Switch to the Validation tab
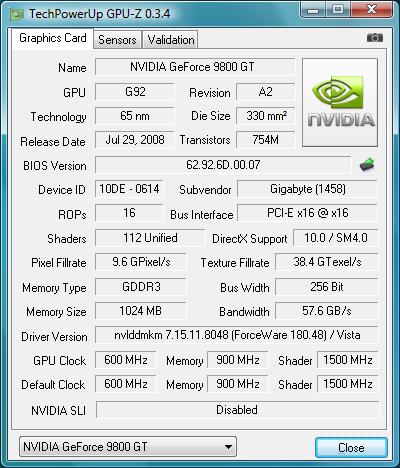This screenshot has width=400, height=468. point(171,40)
